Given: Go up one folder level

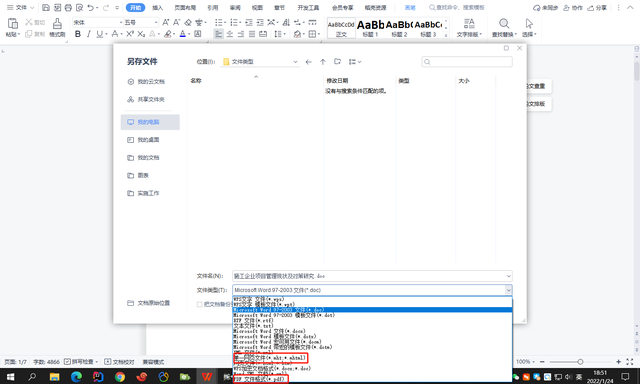Looking at the screenshot, I should (323, 62).
